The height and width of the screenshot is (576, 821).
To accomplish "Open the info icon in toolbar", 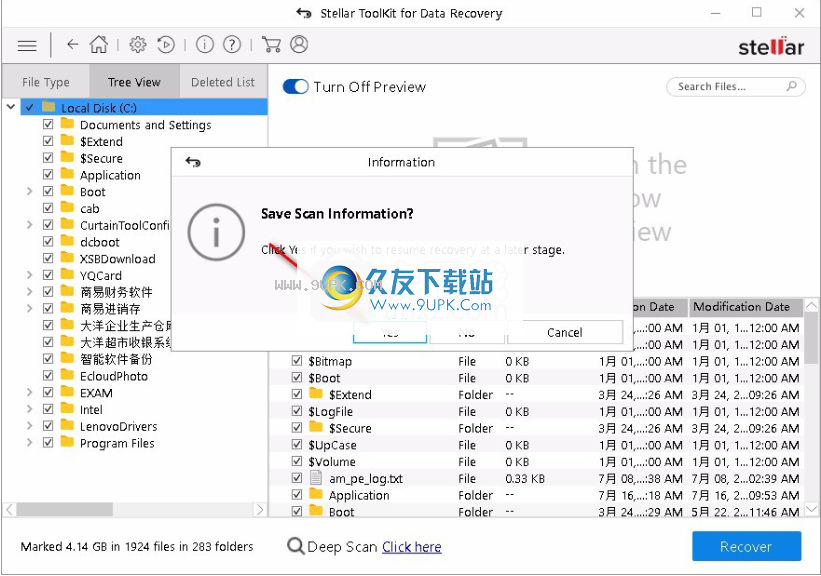I will 205,45.
